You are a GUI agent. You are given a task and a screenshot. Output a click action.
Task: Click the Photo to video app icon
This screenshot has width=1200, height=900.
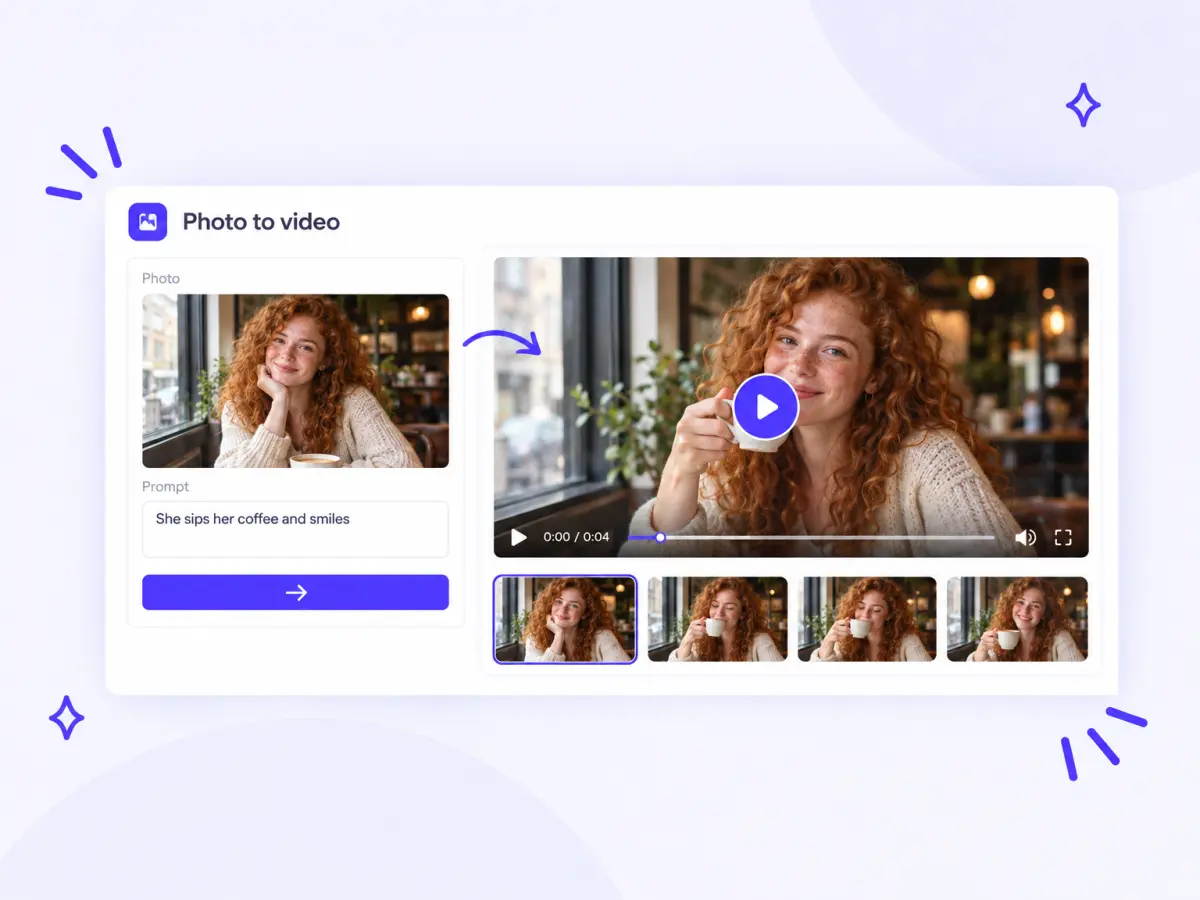pos(148,221)
